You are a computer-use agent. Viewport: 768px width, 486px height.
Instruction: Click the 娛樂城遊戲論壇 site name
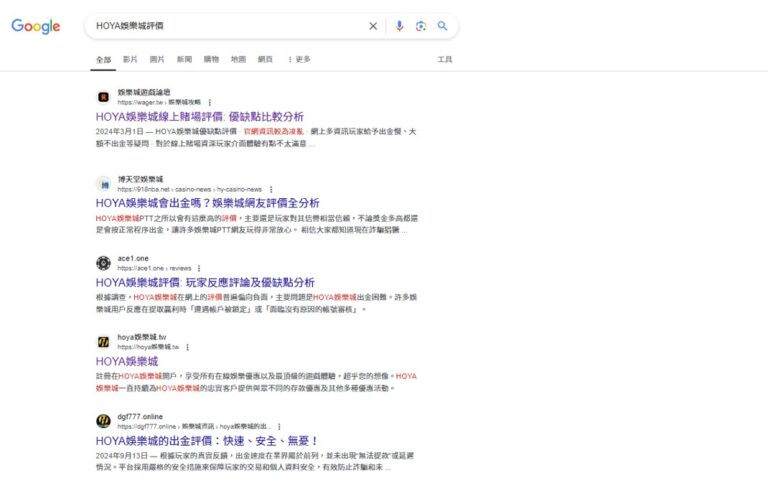(x=144, y=92)
